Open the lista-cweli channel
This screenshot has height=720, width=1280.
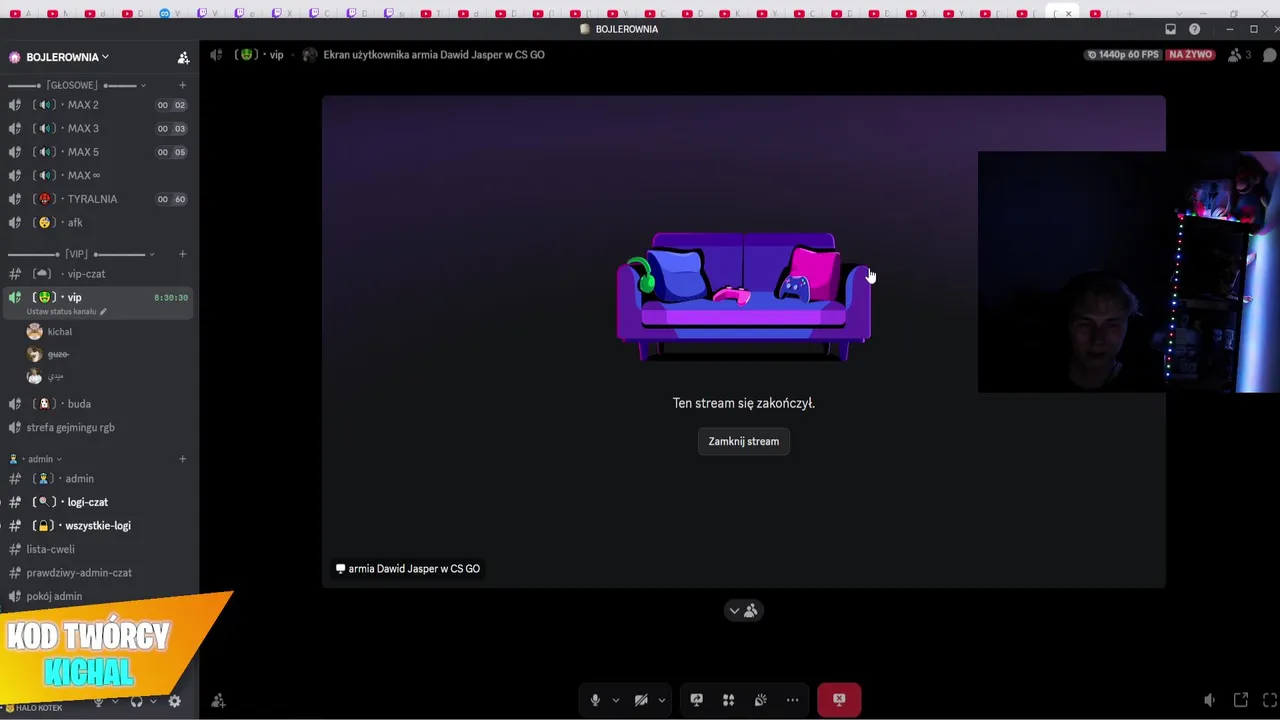pos(98,549)
